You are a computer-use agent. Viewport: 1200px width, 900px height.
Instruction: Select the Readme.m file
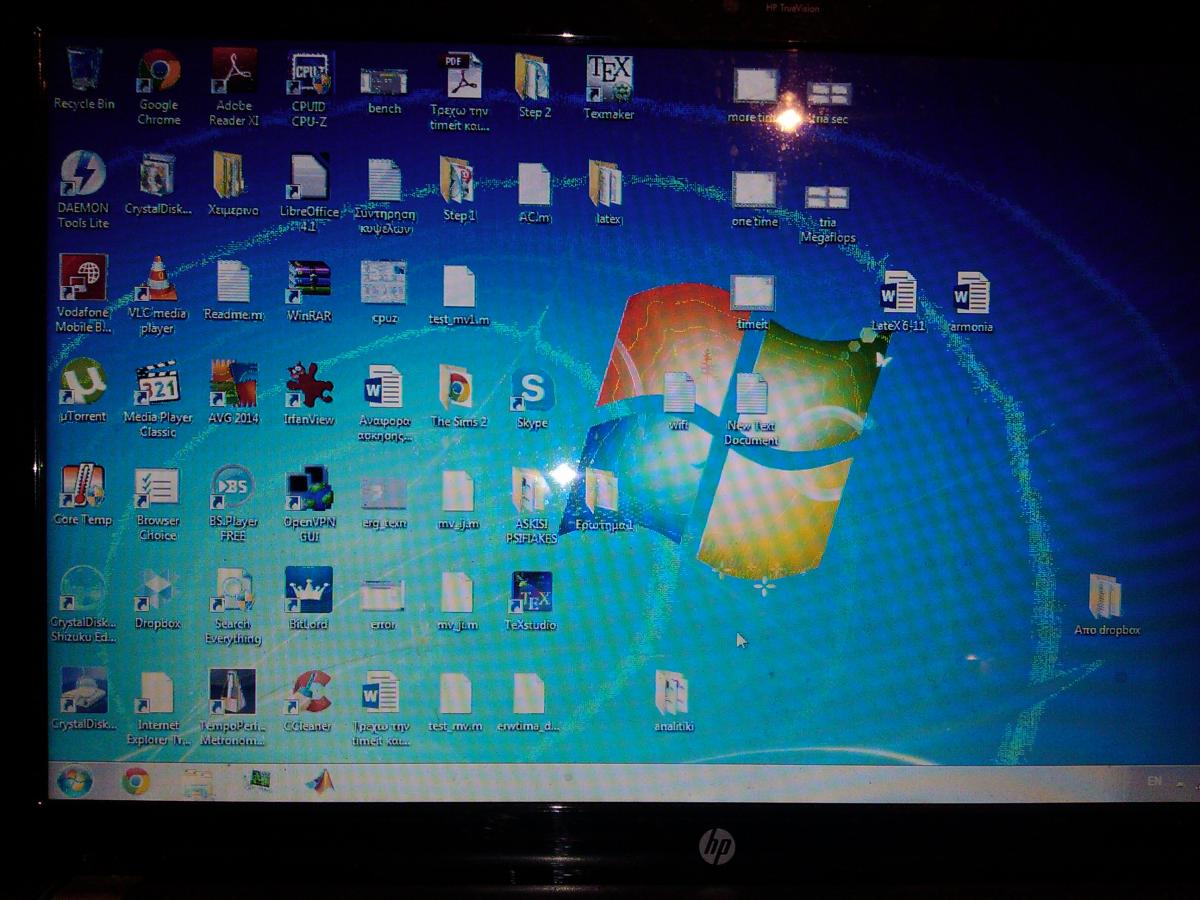(x=233, y=281)
